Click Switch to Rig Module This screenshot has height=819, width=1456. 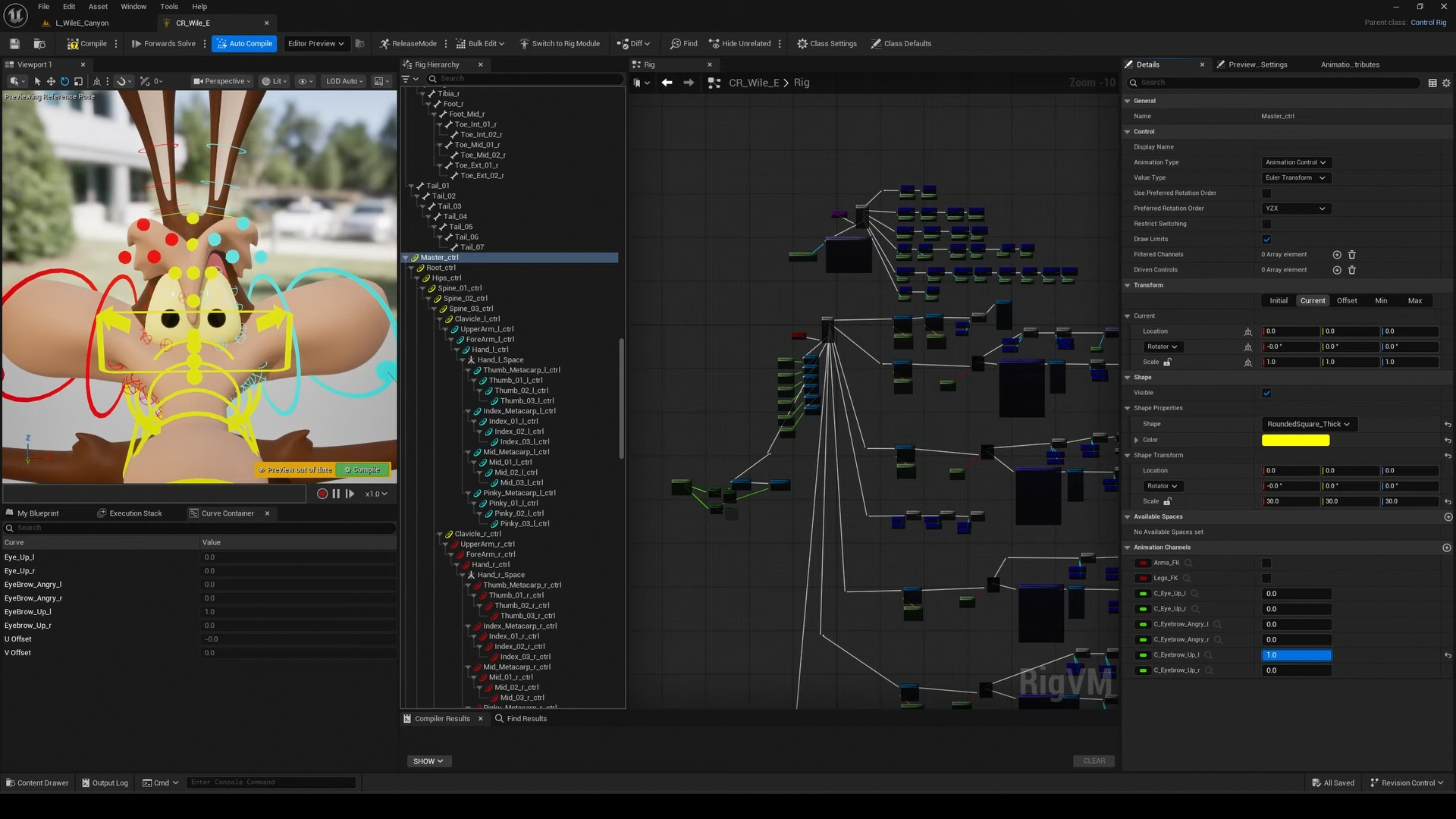point(560,44)
